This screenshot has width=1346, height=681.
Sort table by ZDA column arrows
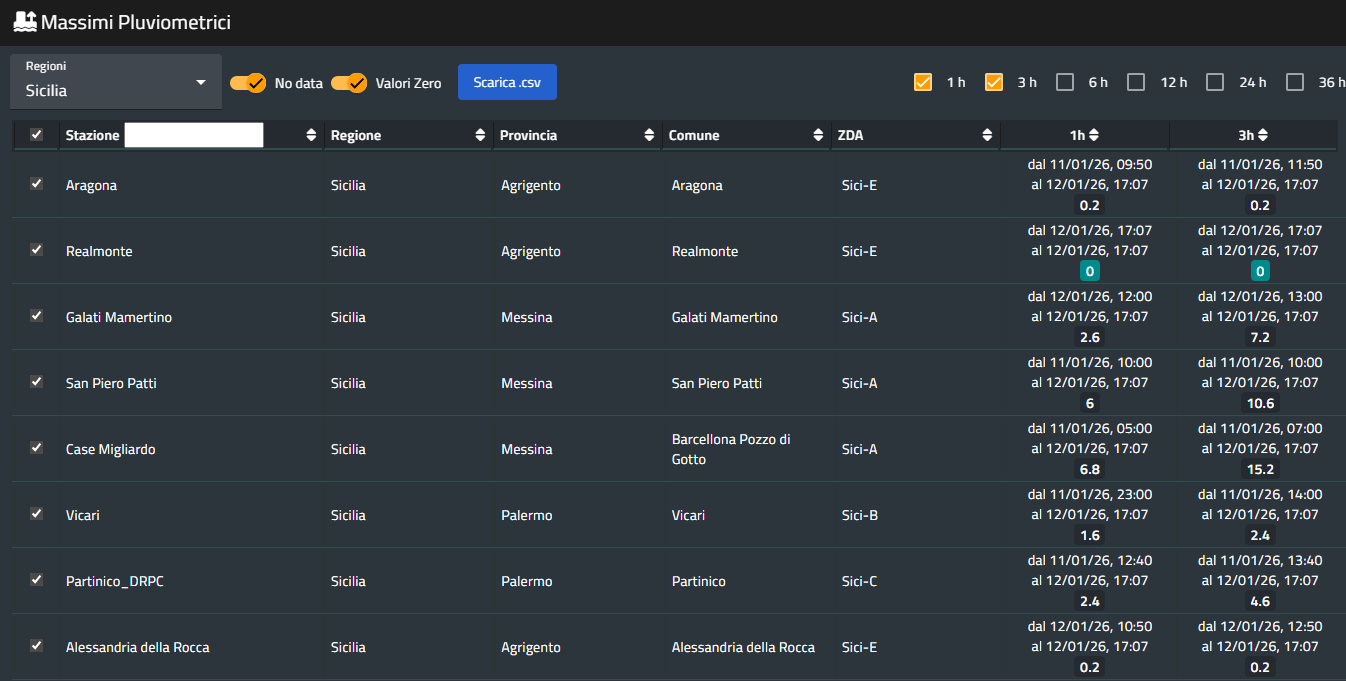point(987,136)
